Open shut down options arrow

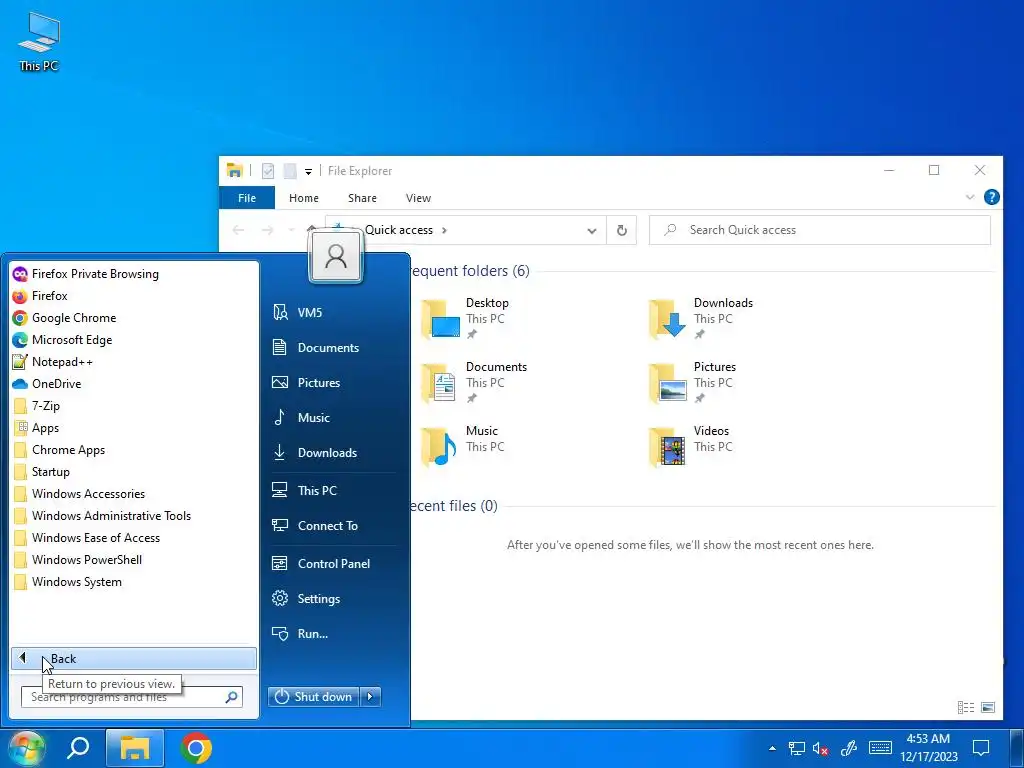pos(370,697)
